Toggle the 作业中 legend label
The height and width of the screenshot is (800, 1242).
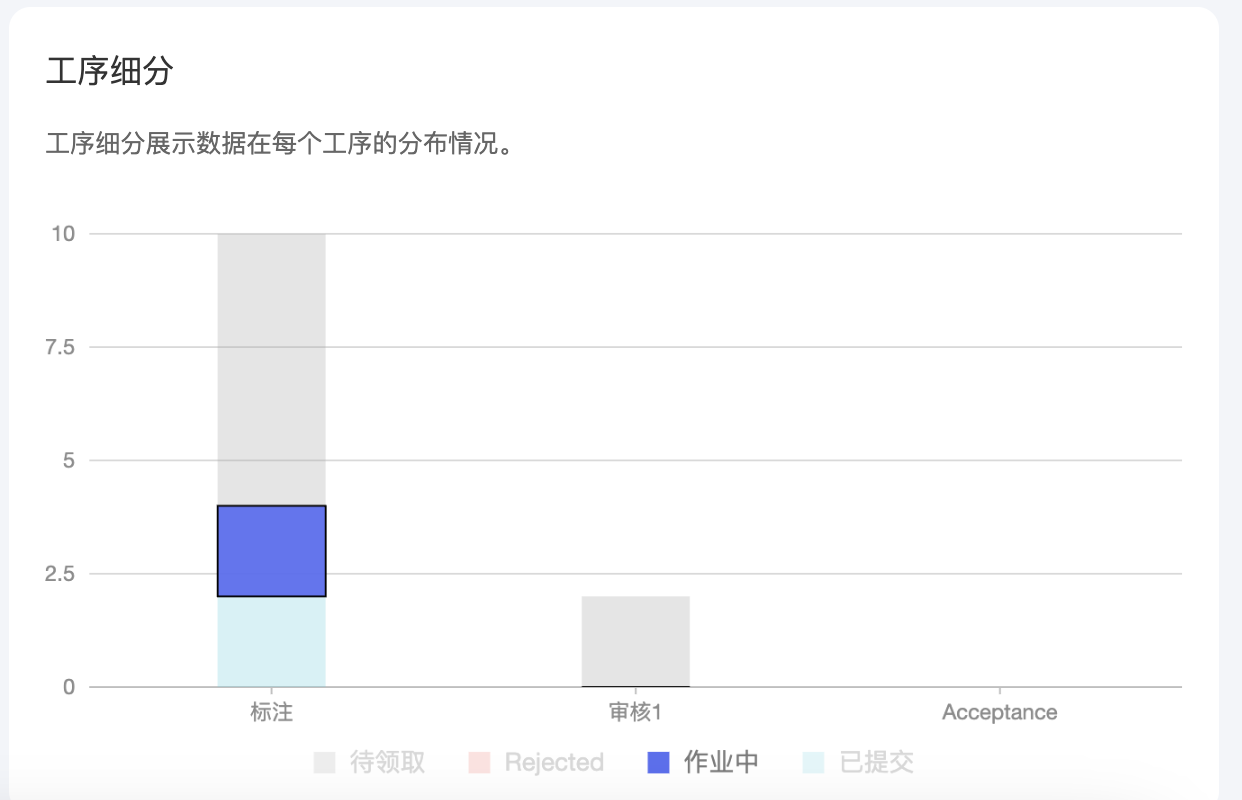[x=721, y=763]
